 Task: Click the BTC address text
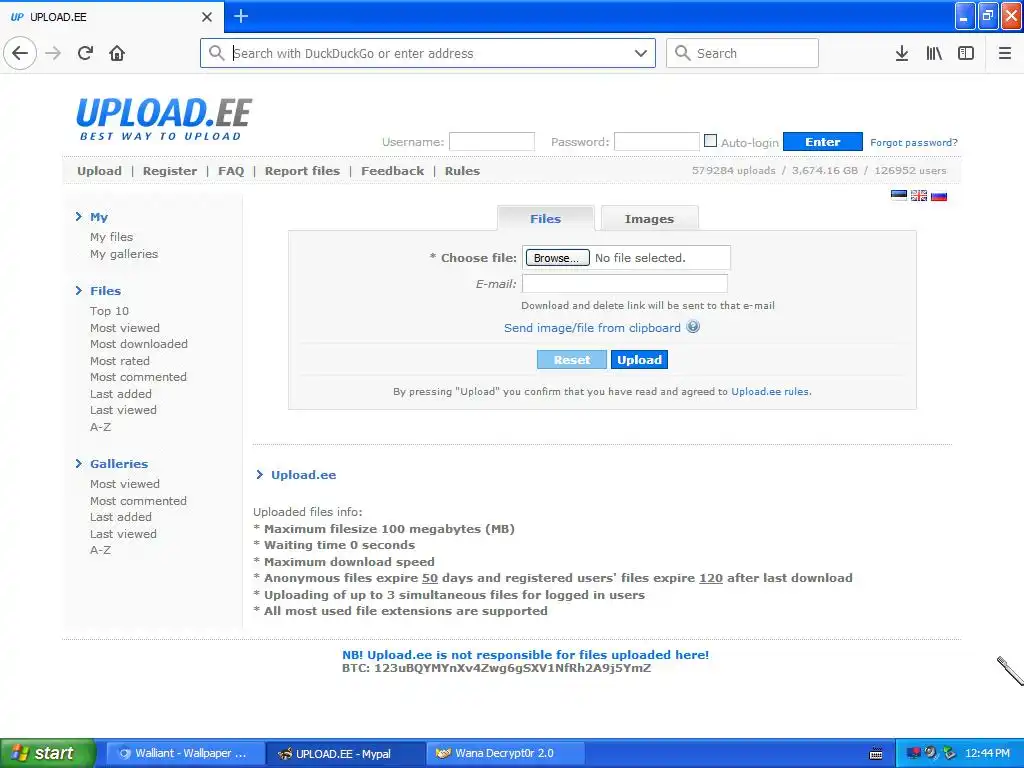point(496,668)
